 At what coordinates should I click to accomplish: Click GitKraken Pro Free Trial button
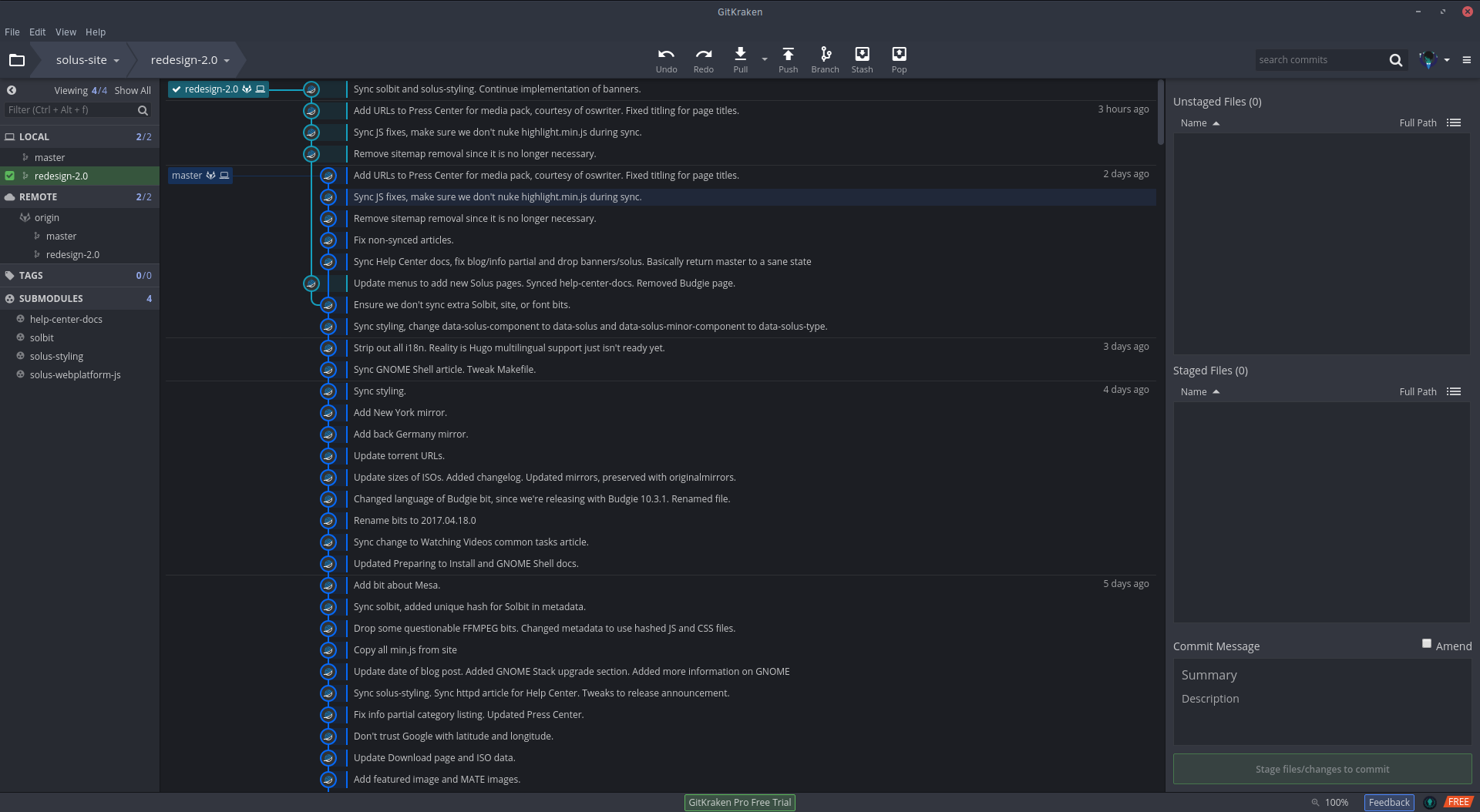(739, 802)
